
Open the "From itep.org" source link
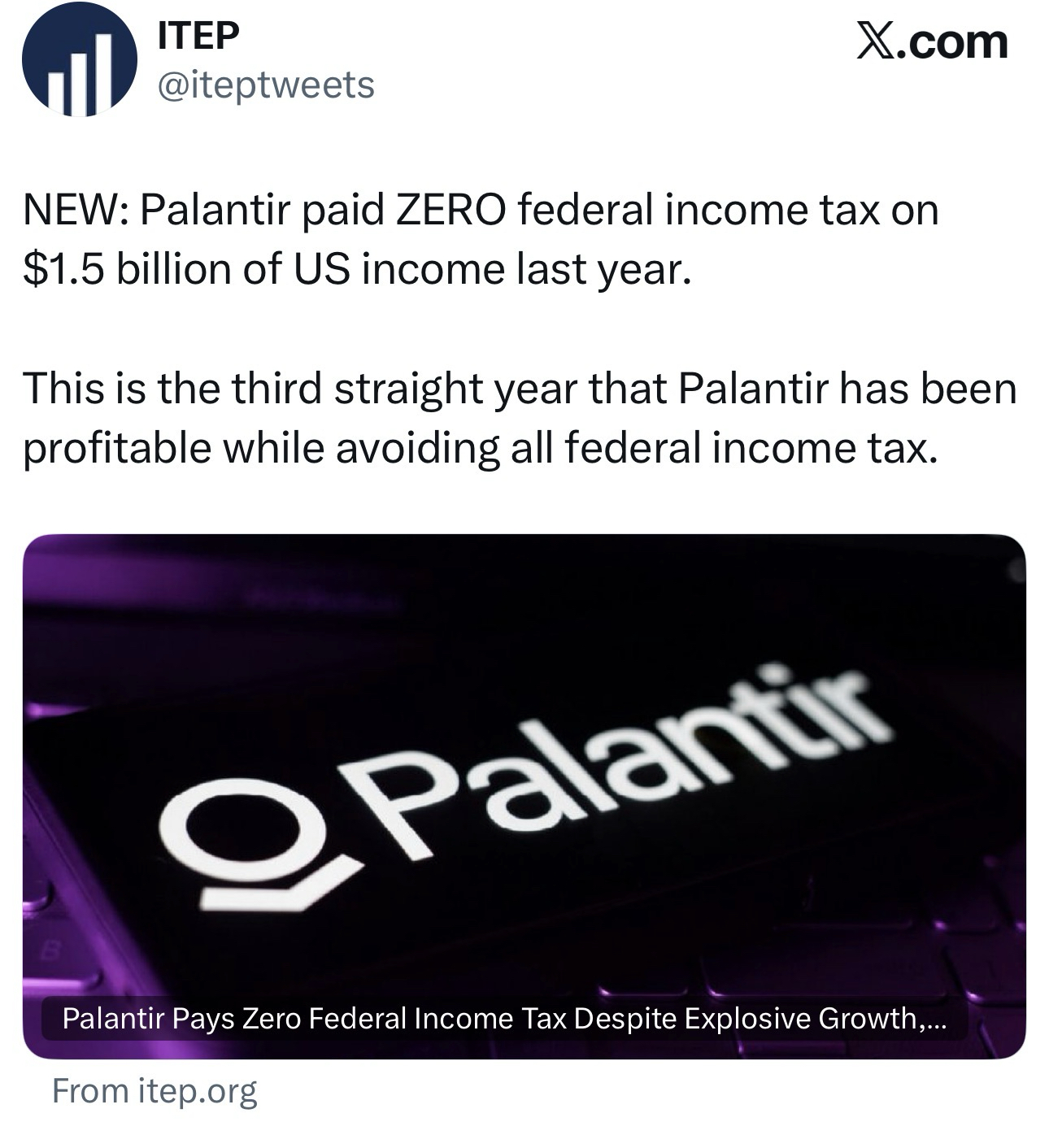(155, 1091)
